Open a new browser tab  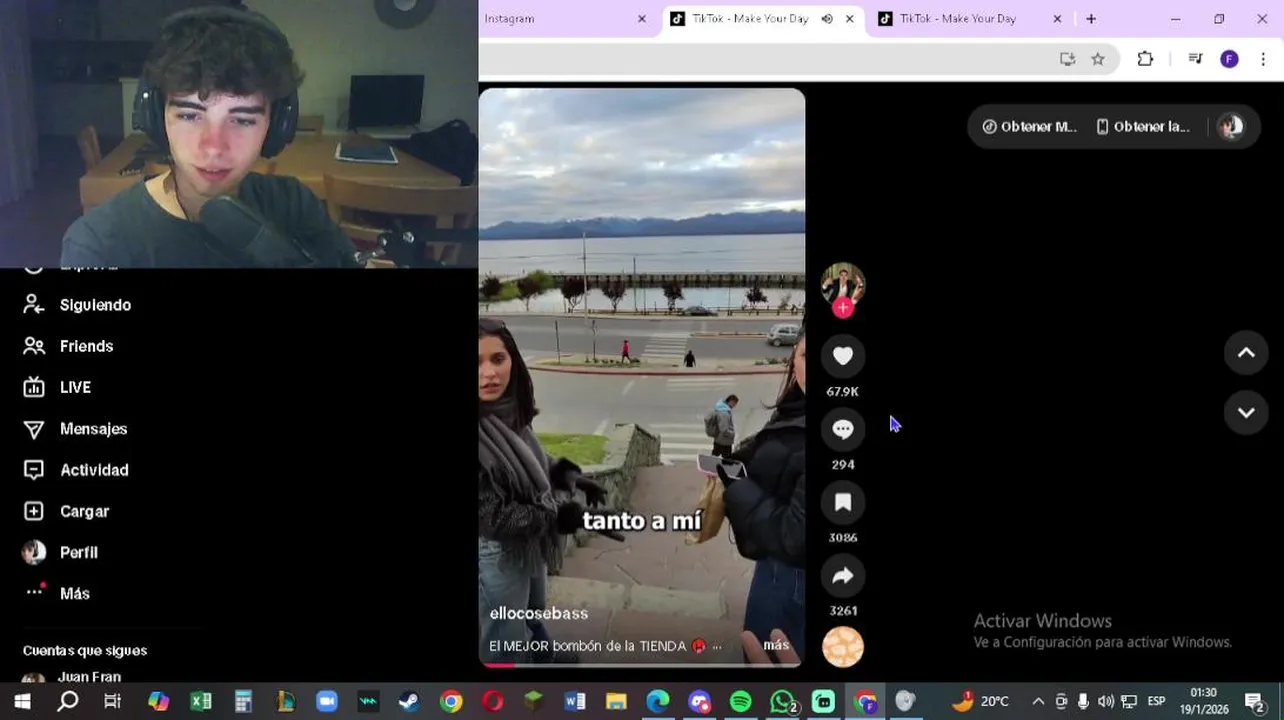[1091, 18]
